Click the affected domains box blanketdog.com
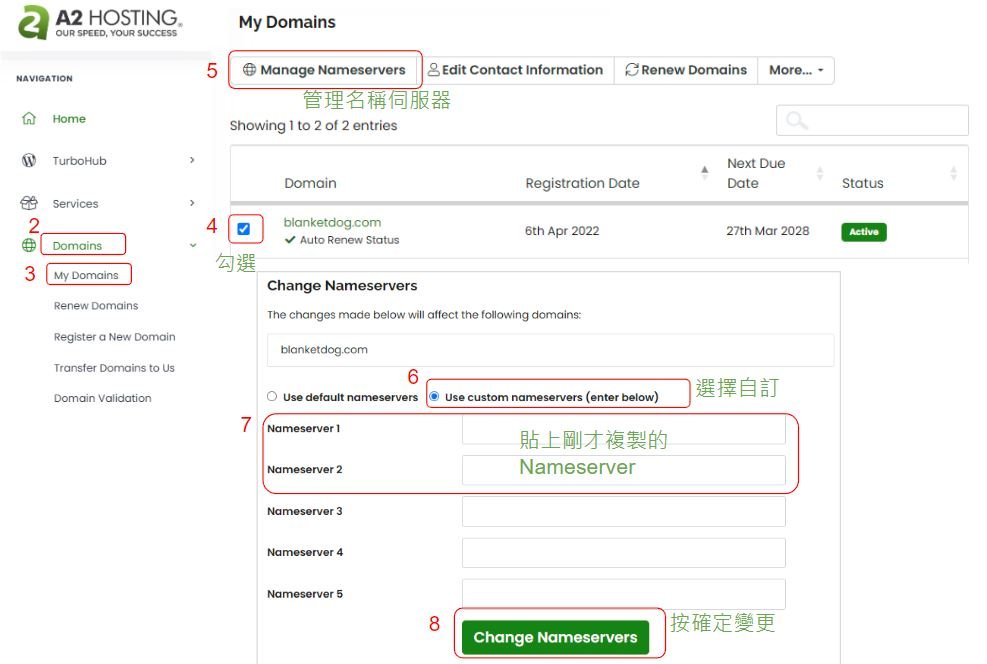This screenshot has width=987, height=664. 550,350
